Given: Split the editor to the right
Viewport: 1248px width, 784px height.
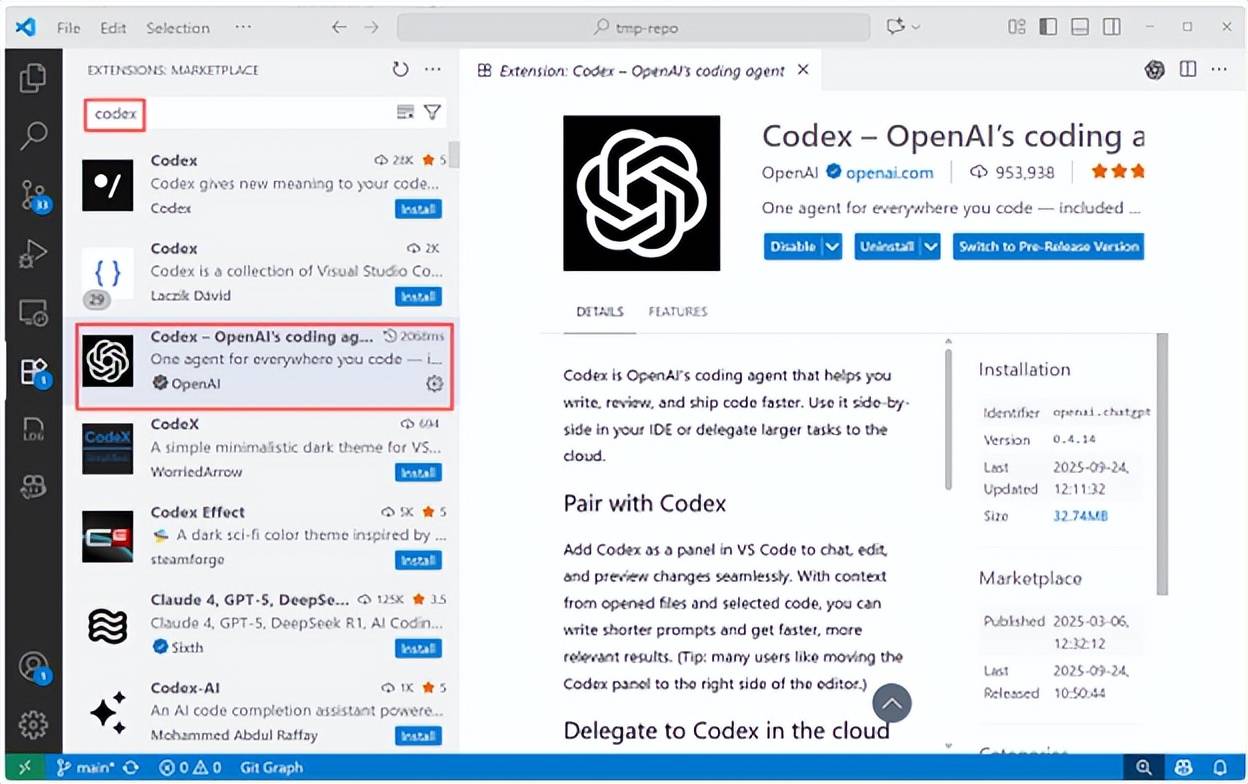Looking at the screenshot, I should tap(1188, 70).
